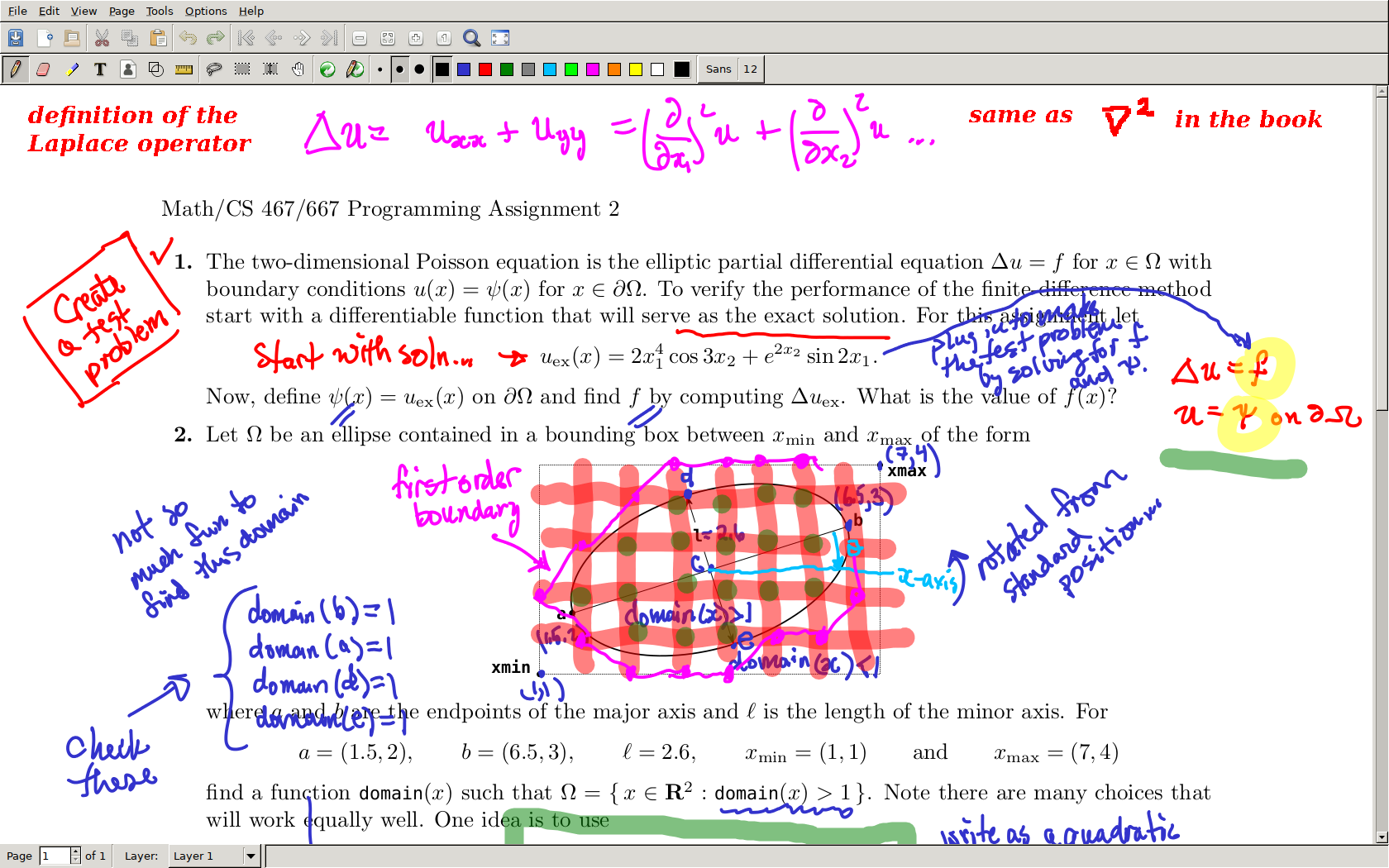Select the Eraser tool
Screen dimensions: 1389x868
pos(43,69)
